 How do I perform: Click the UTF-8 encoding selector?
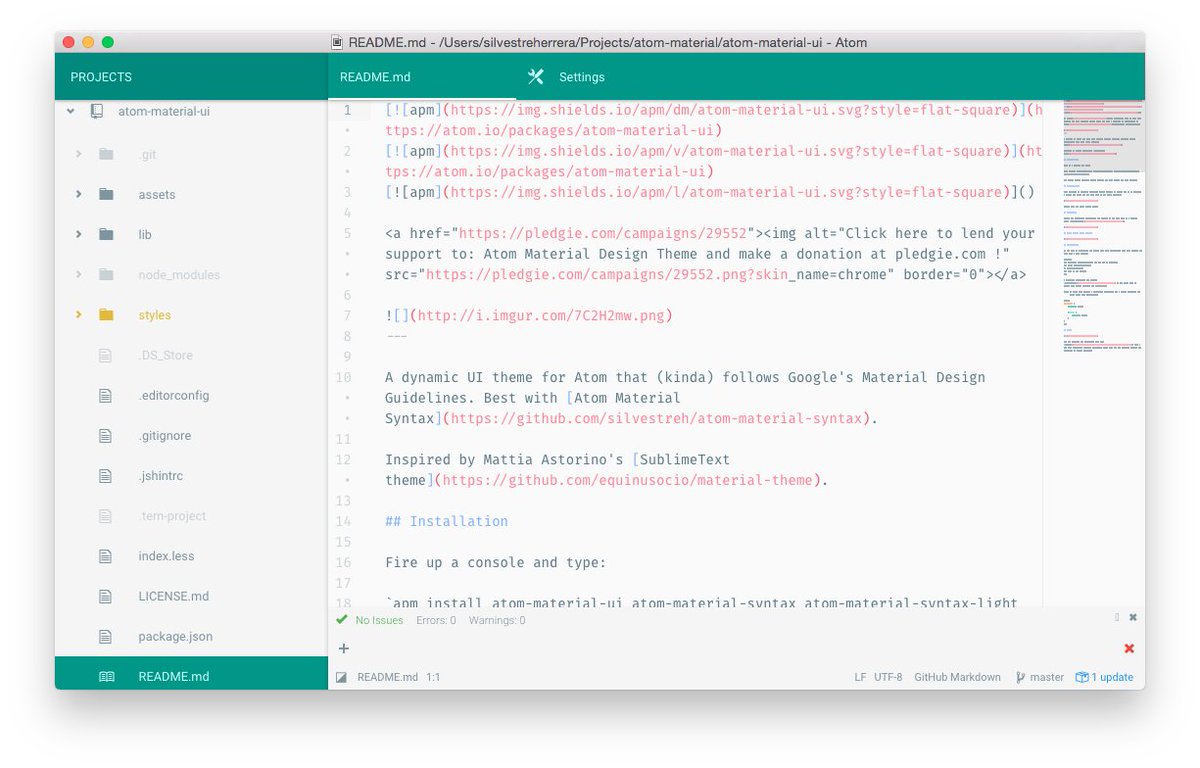coord(887,677)
